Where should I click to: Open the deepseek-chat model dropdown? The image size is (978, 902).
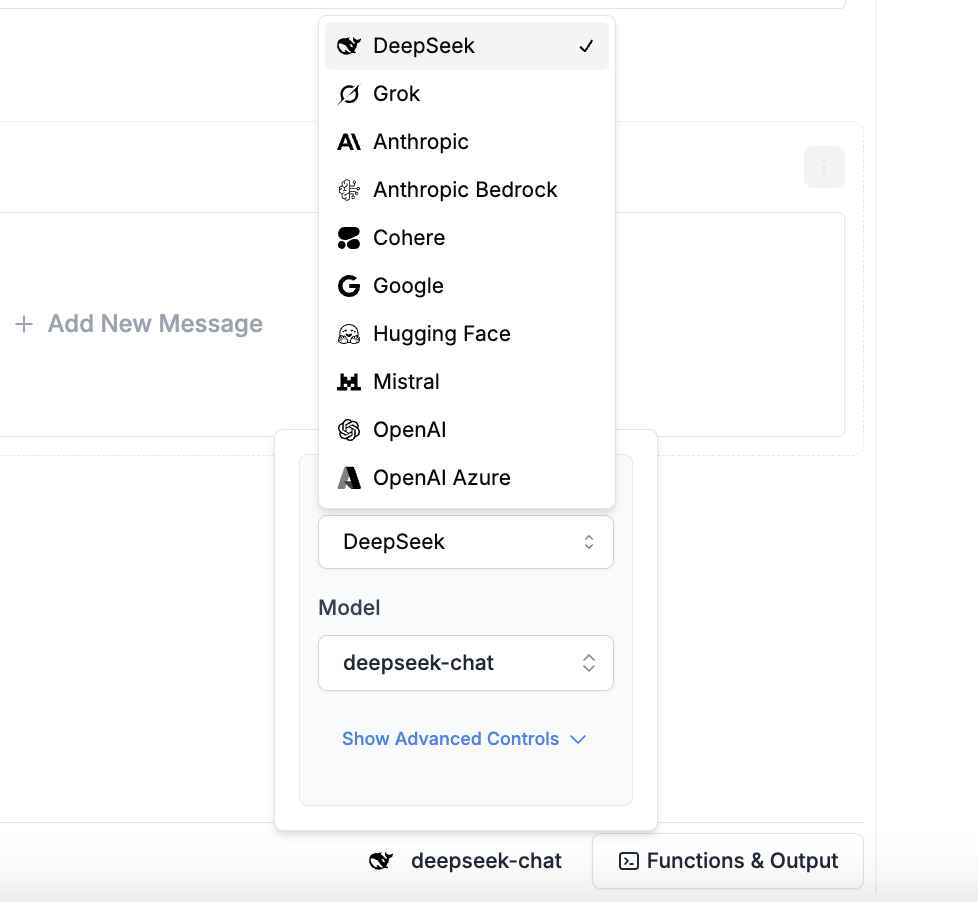tap(465, 662)
